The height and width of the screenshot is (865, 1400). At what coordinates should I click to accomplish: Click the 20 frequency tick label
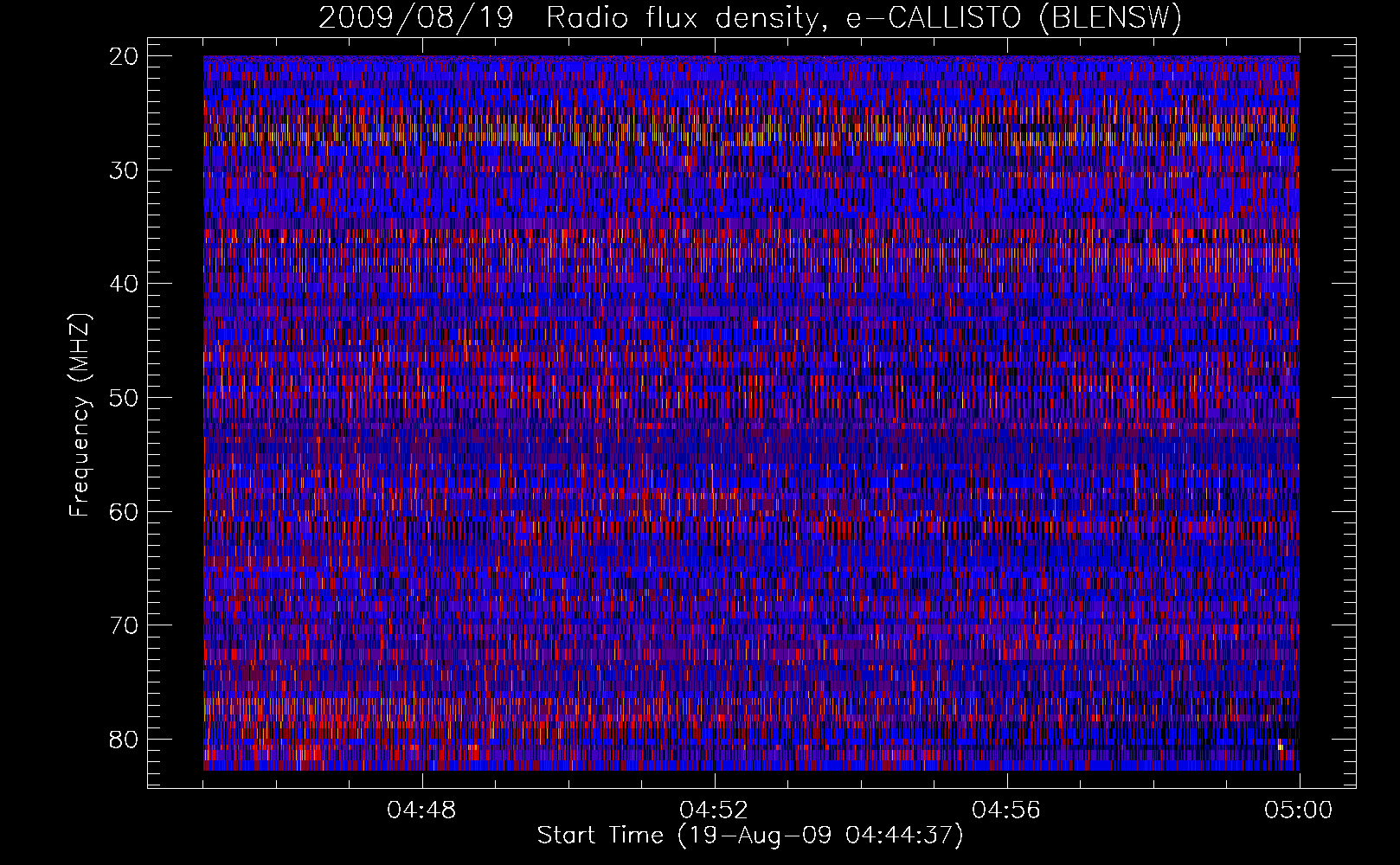[125, 56]
